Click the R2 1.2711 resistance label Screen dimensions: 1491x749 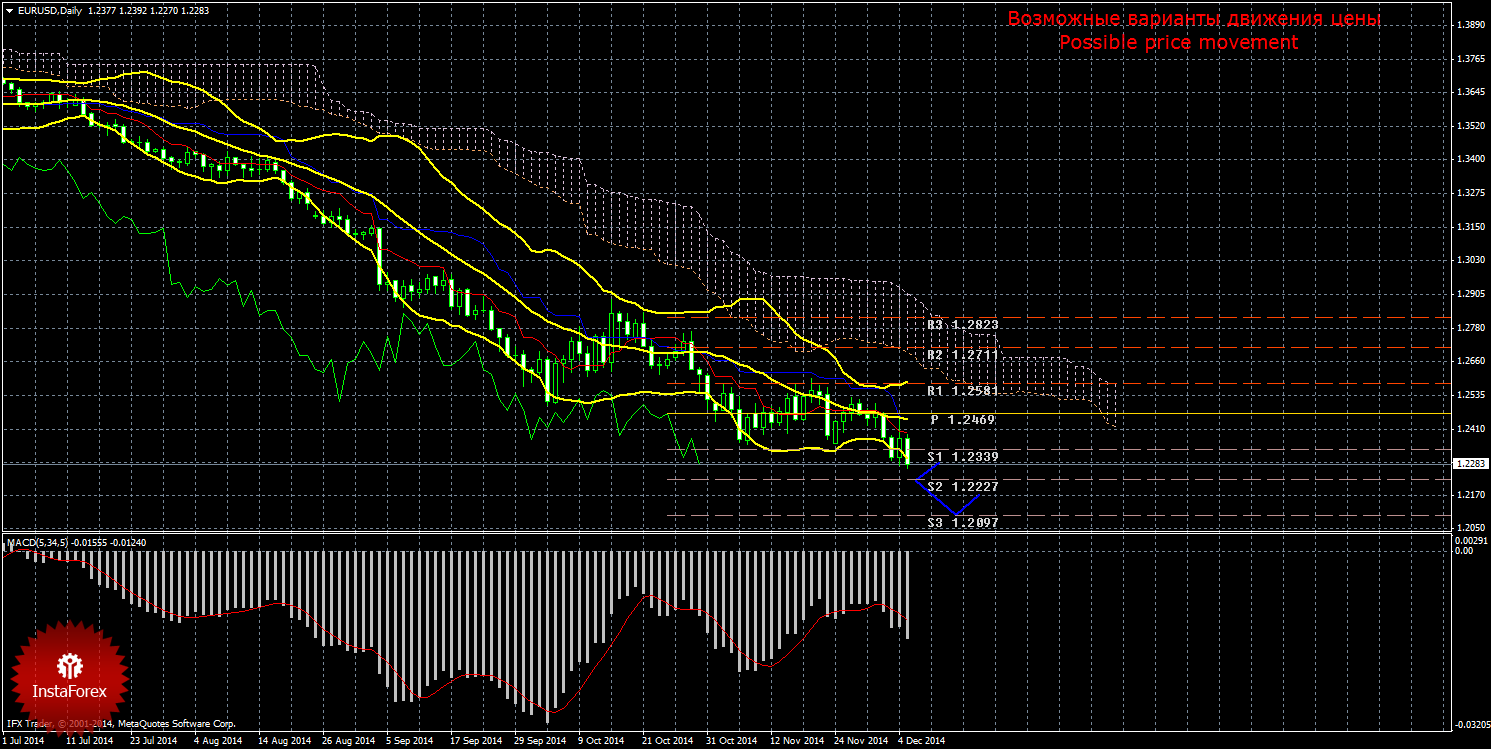pyautogui.click(x=962, y=355)
